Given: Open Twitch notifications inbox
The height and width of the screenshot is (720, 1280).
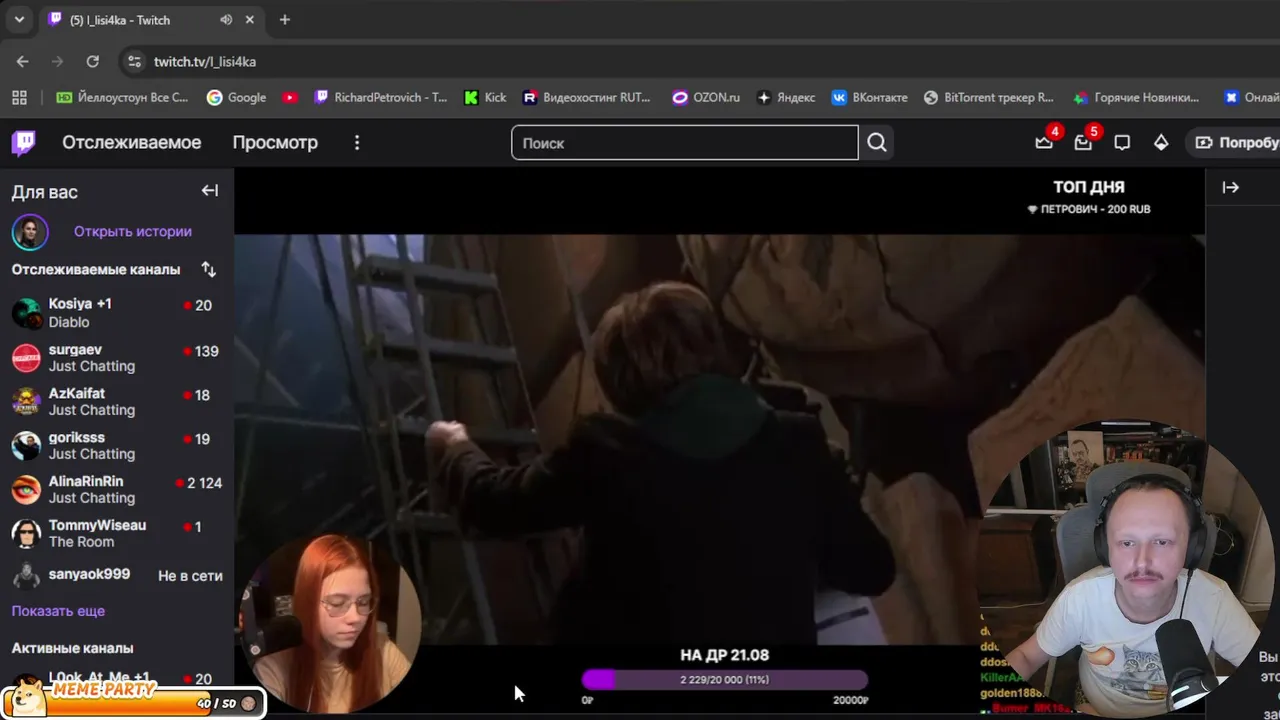Looking at the screenshot, I should [1083, 143].
